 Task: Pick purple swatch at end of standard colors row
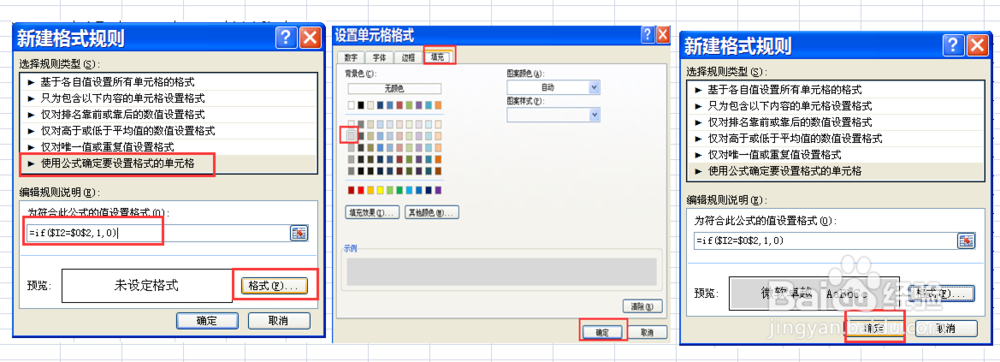438,190
